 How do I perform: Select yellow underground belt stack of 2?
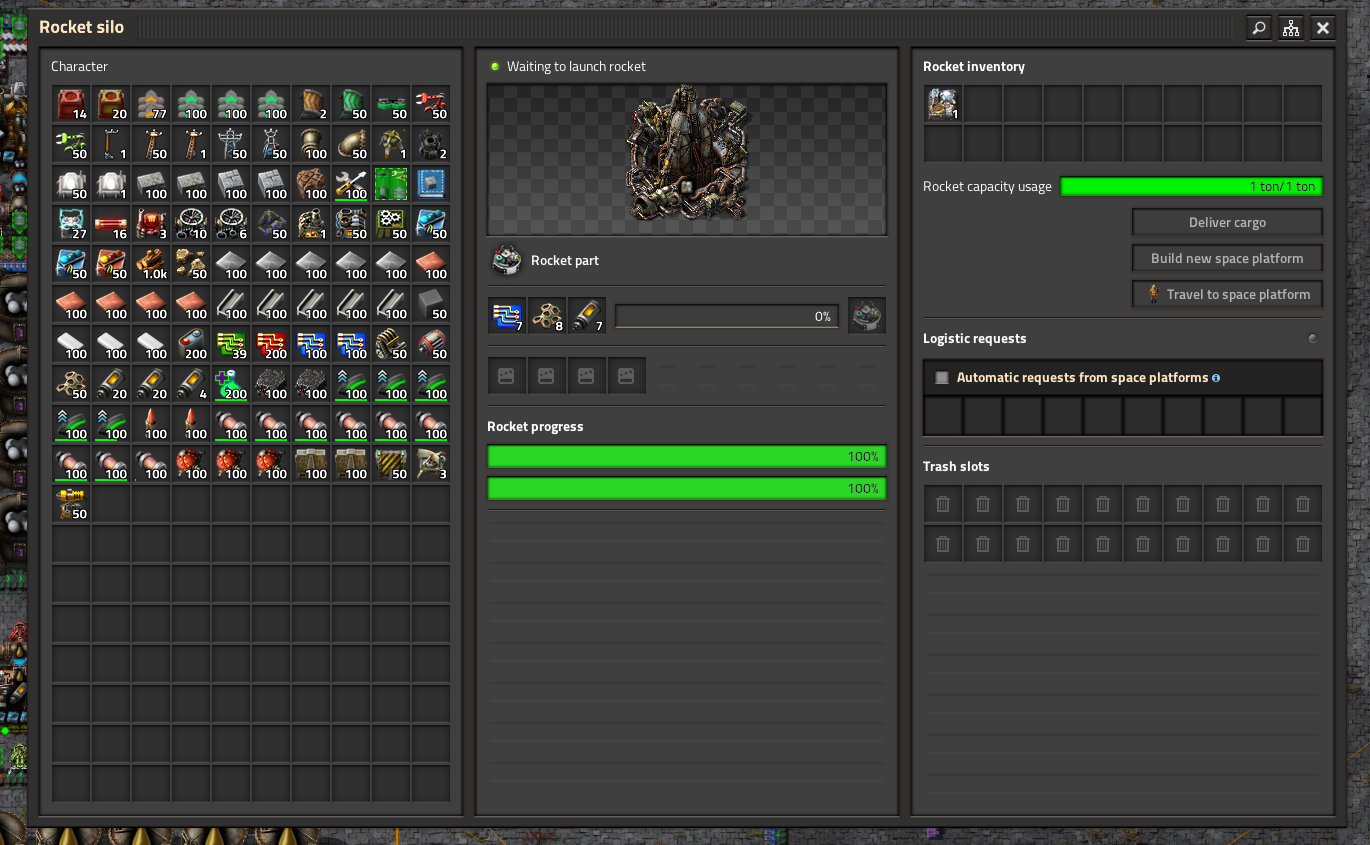pyautogui.click(x=311, y=104)
